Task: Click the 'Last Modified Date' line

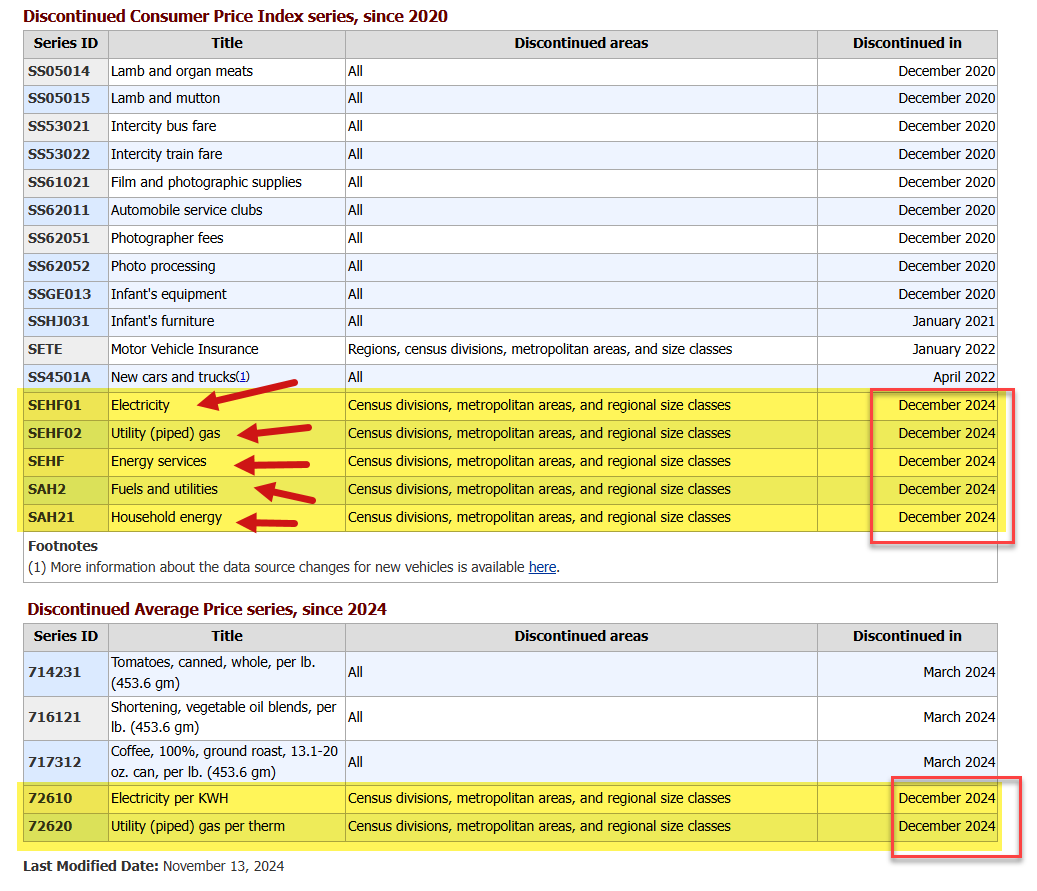Action: coord(153,866)
